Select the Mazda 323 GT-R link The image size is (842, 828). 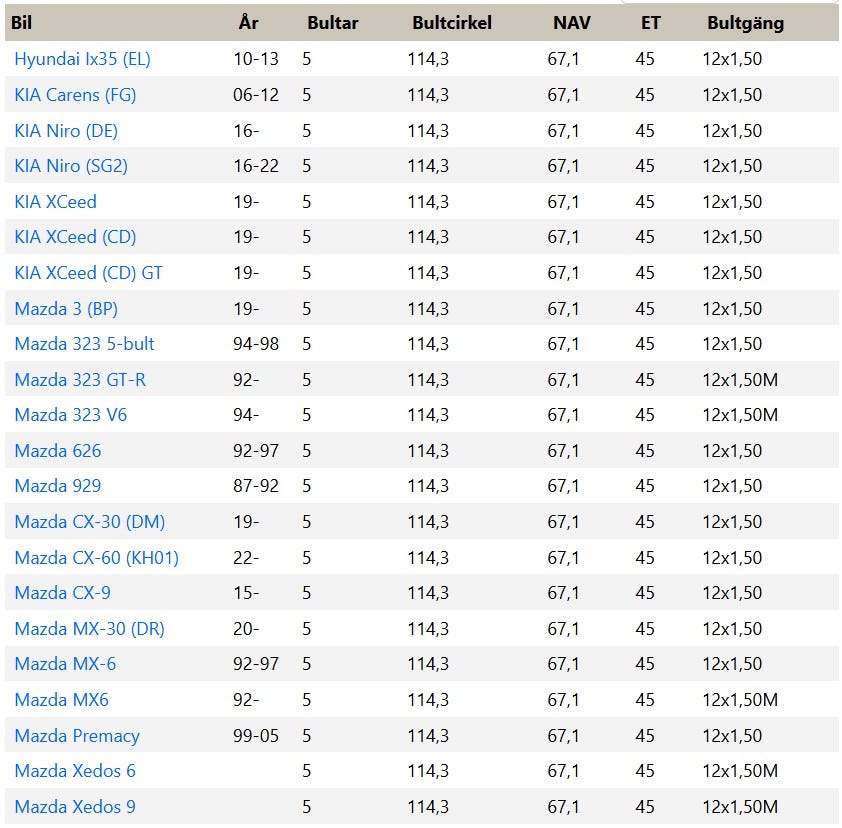click(x=80, y=380)
